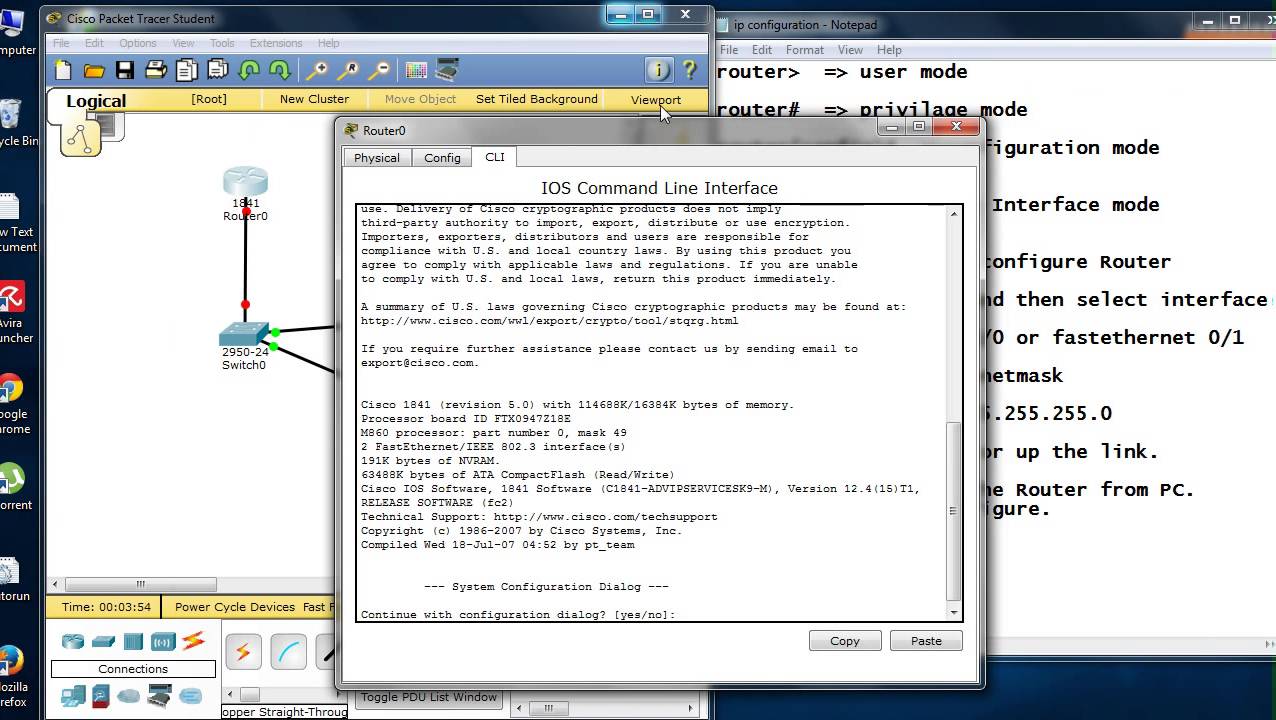Click the Mozilla Firefox desktop icon
Image resolution: width=1276 pixels, height=720 pixels.
[10, 661]
